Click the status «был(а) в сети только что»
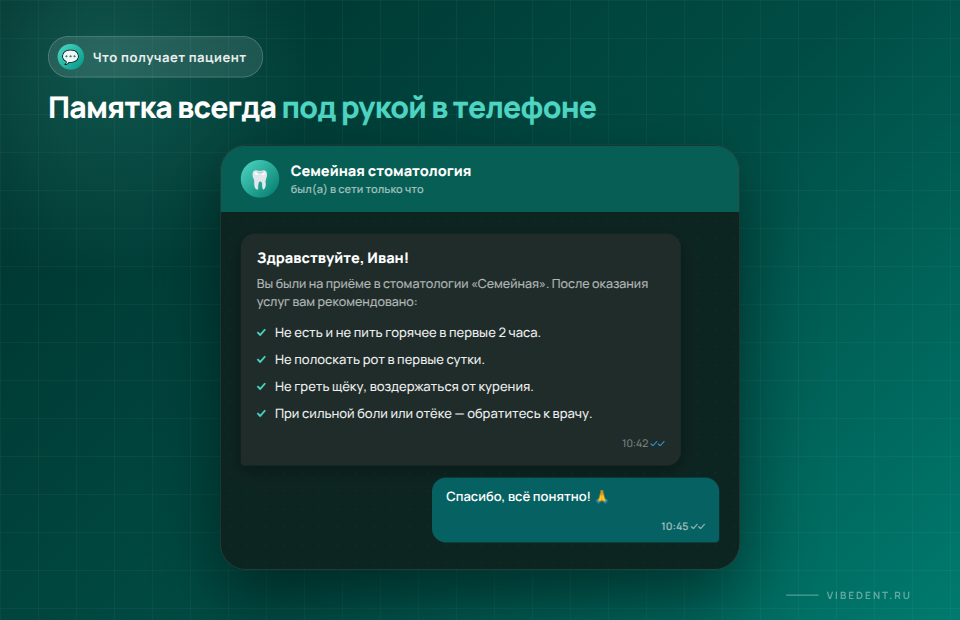This screenshot has height=620, width=960. click(357, 190)
